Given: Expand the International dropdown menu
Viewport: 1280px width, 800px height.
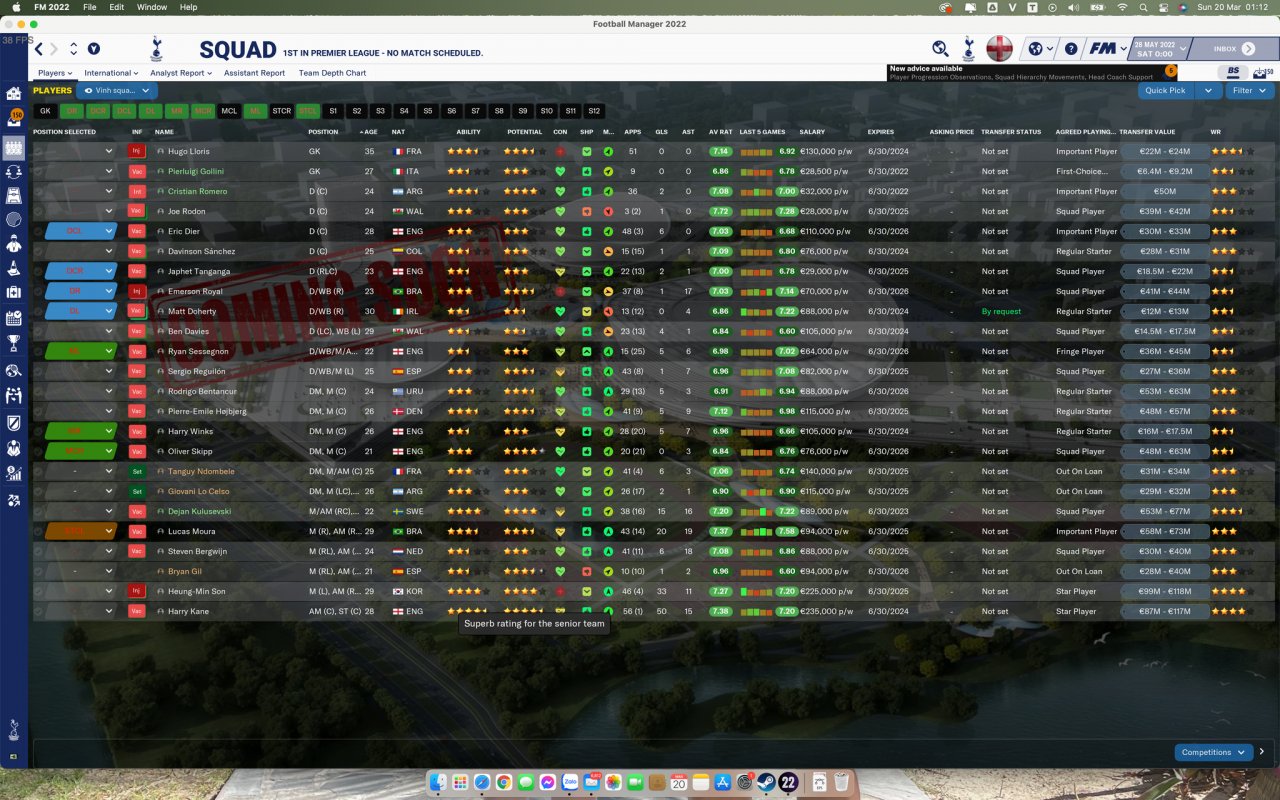Looking at the screenshot, I should 111,73.
